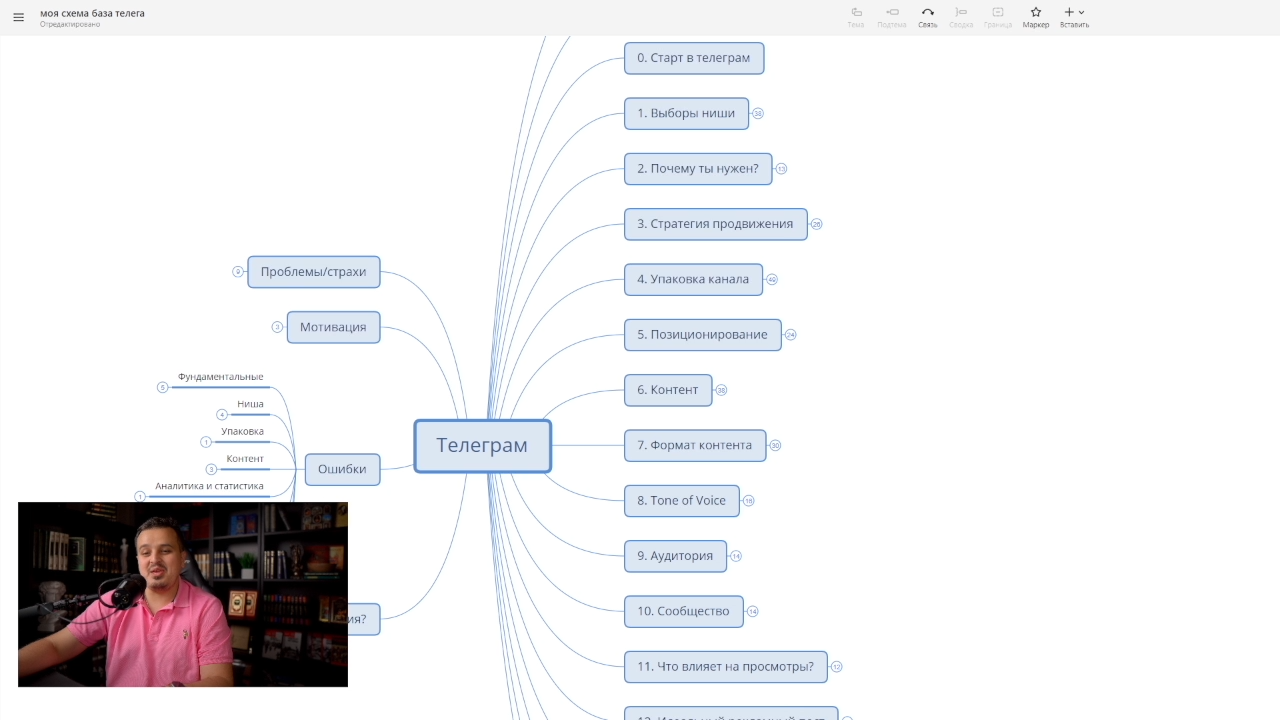Click the Сводка summary icon
Image resolution: width=1280 pixels, height=720 pixels.
(x=961, y=17)
